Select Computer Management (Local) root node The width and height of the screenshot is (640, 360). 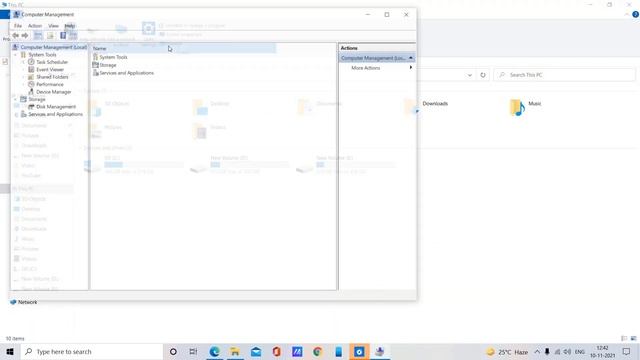[53, 47]
